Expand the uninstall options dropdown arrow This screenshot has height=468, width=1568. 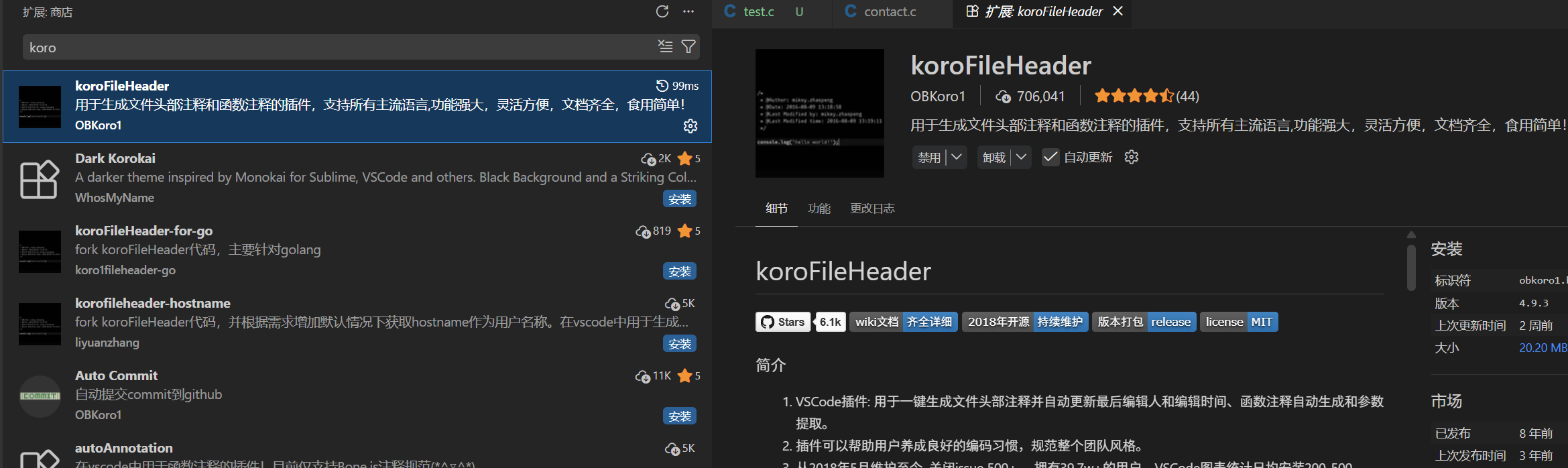1021,157
